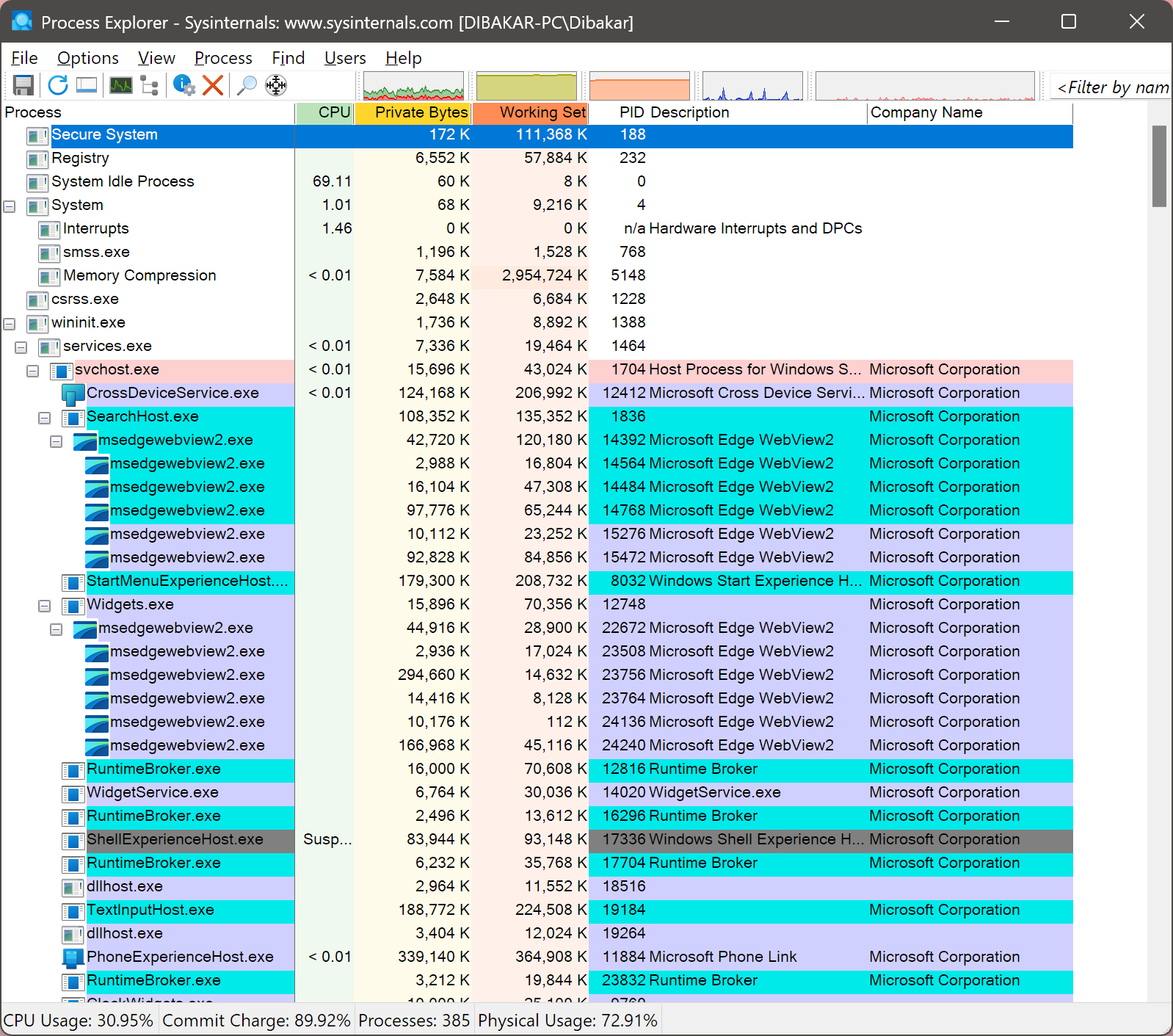Click the Process Explorer title bar icon

(x=22, y=22)
